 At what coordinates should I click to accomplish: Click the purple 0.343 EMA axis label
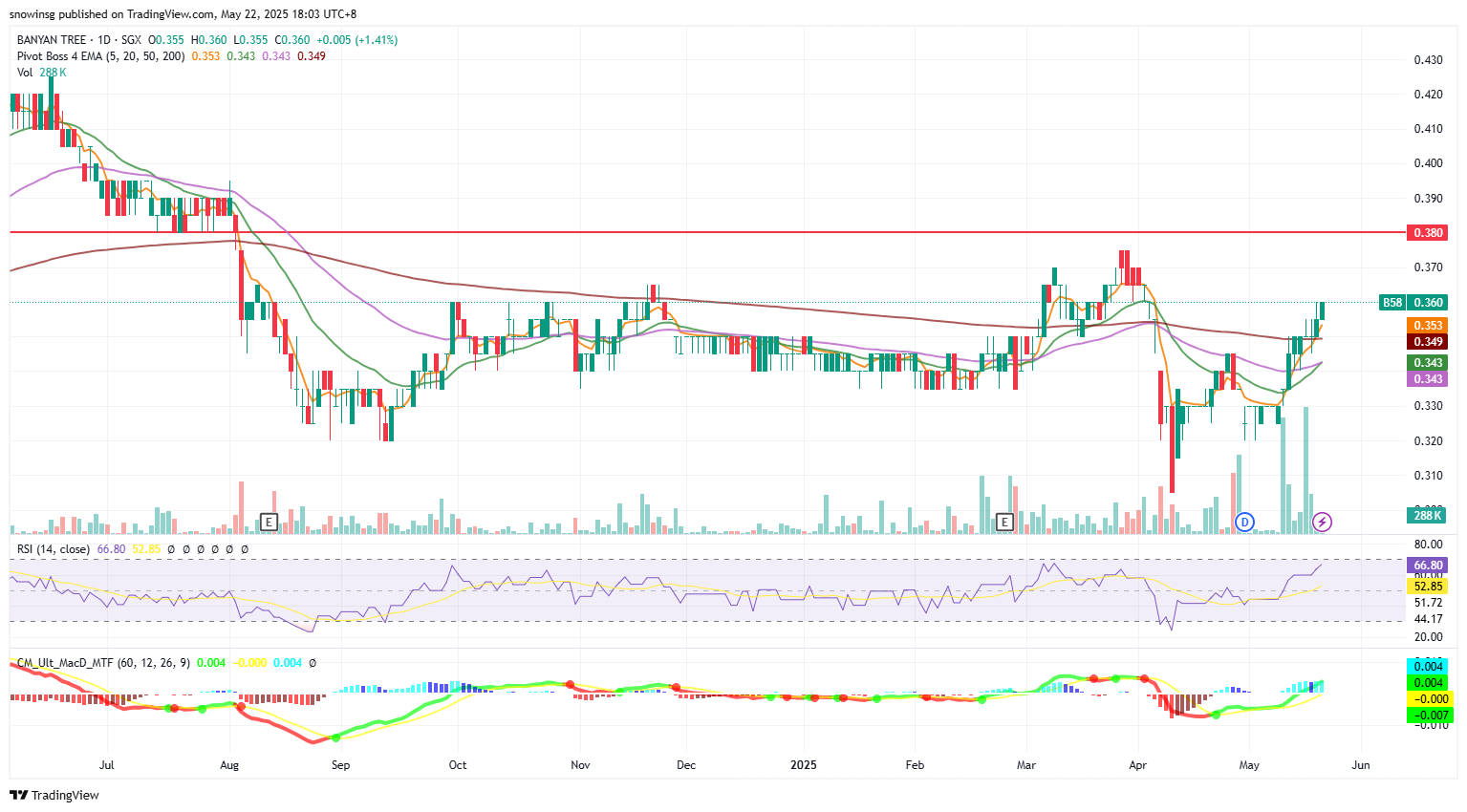pyautogui.click(x=1428, y=379)
